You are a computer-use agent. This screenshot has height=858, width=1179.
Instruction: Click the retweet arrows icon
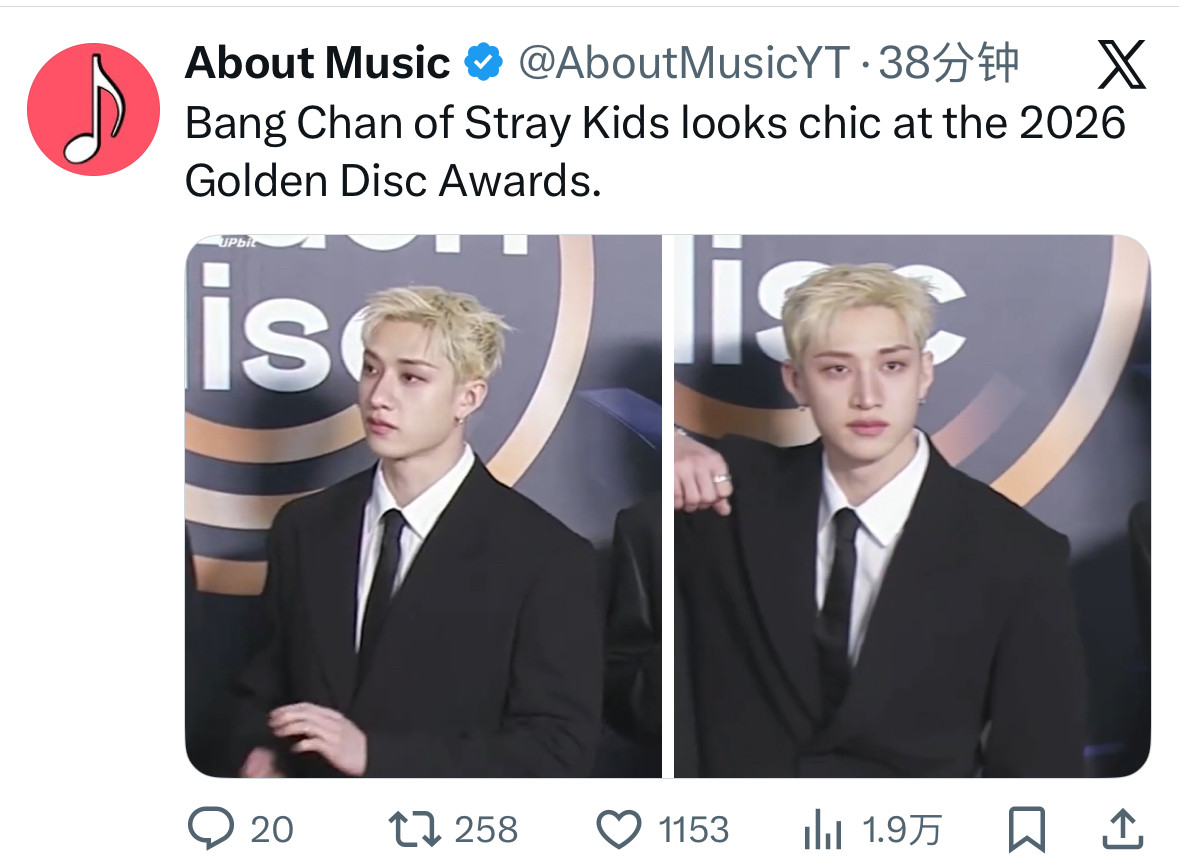pos(414,829)
